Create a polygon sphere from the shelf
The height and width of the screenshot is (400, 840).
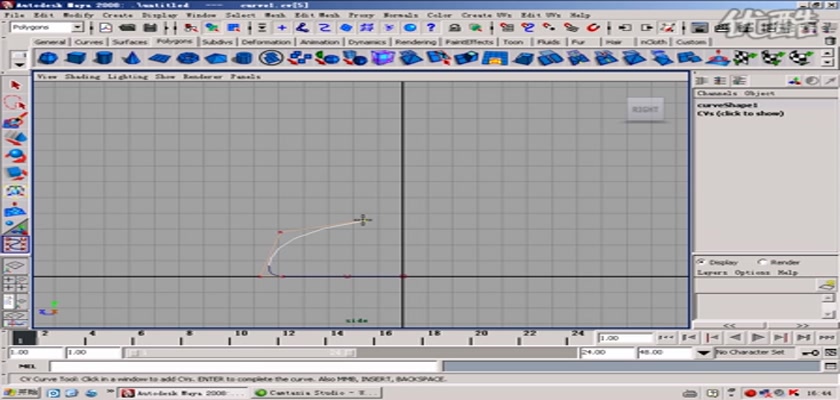(x=48, y=58)
